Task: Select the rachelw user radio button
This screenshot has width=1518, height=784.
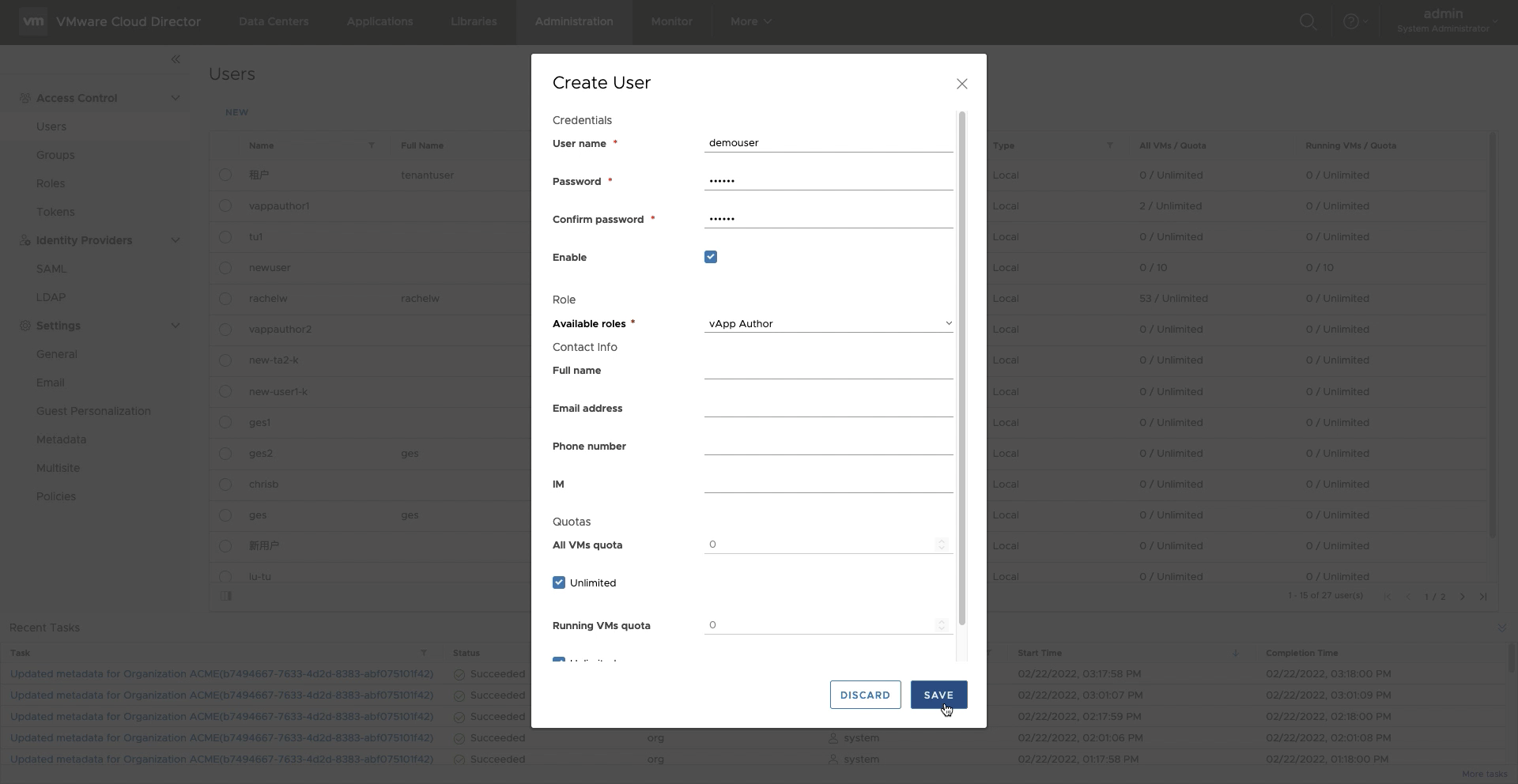Action: pyautogui.click(x=225, y=299)
